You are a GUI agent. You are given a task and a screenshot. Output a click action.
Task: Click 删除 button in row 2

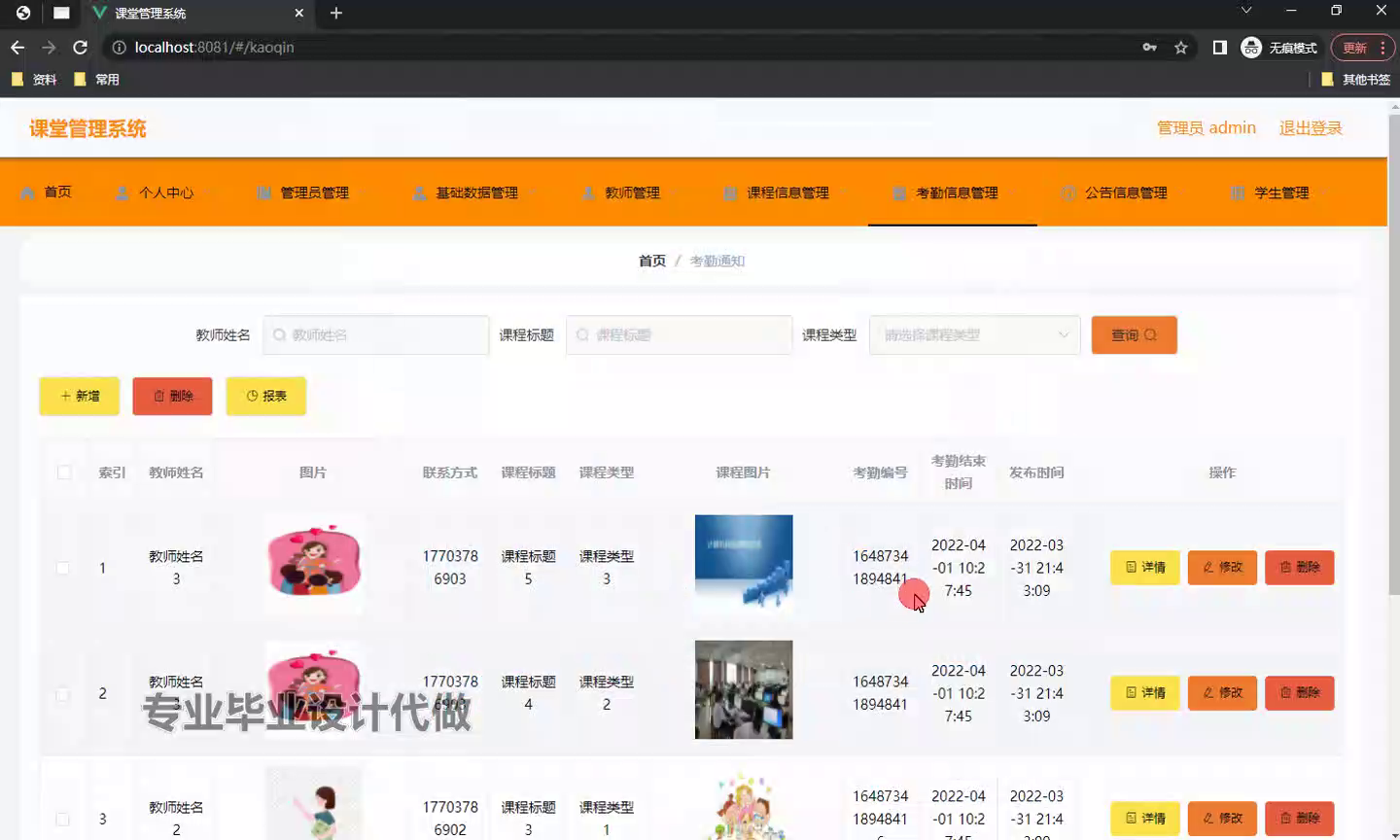pos(1300,692)
